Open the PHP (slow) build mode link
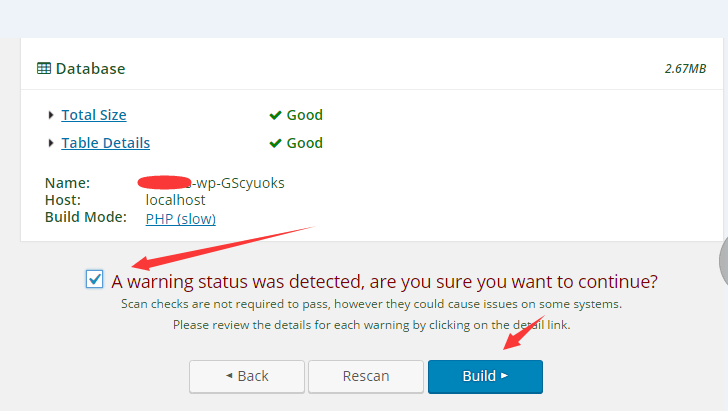 [x=181, y=219]
